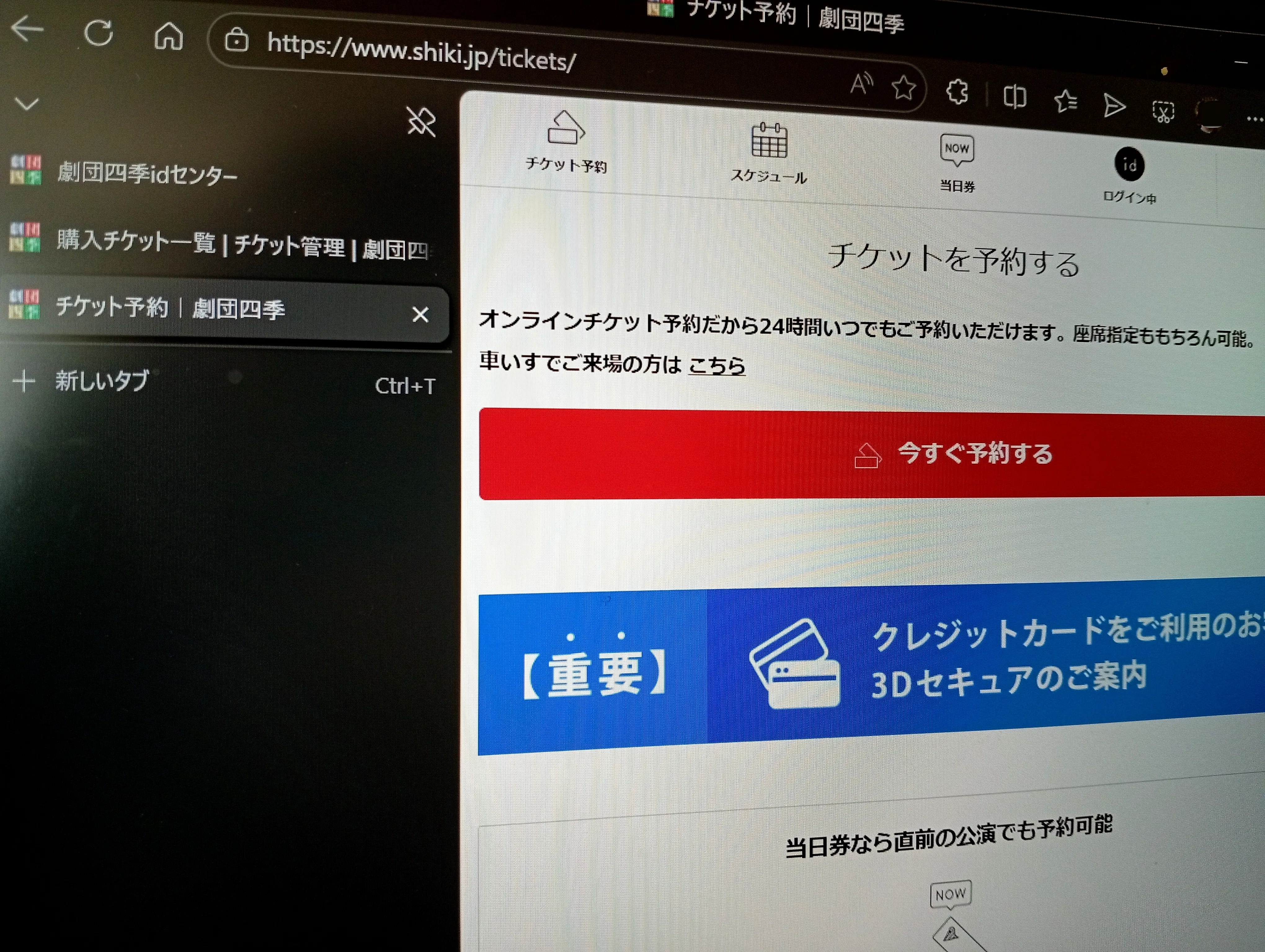Click the red 今すぐ予約する button
The height and width of the screenshot is (952, 1265).
[872, 454]
